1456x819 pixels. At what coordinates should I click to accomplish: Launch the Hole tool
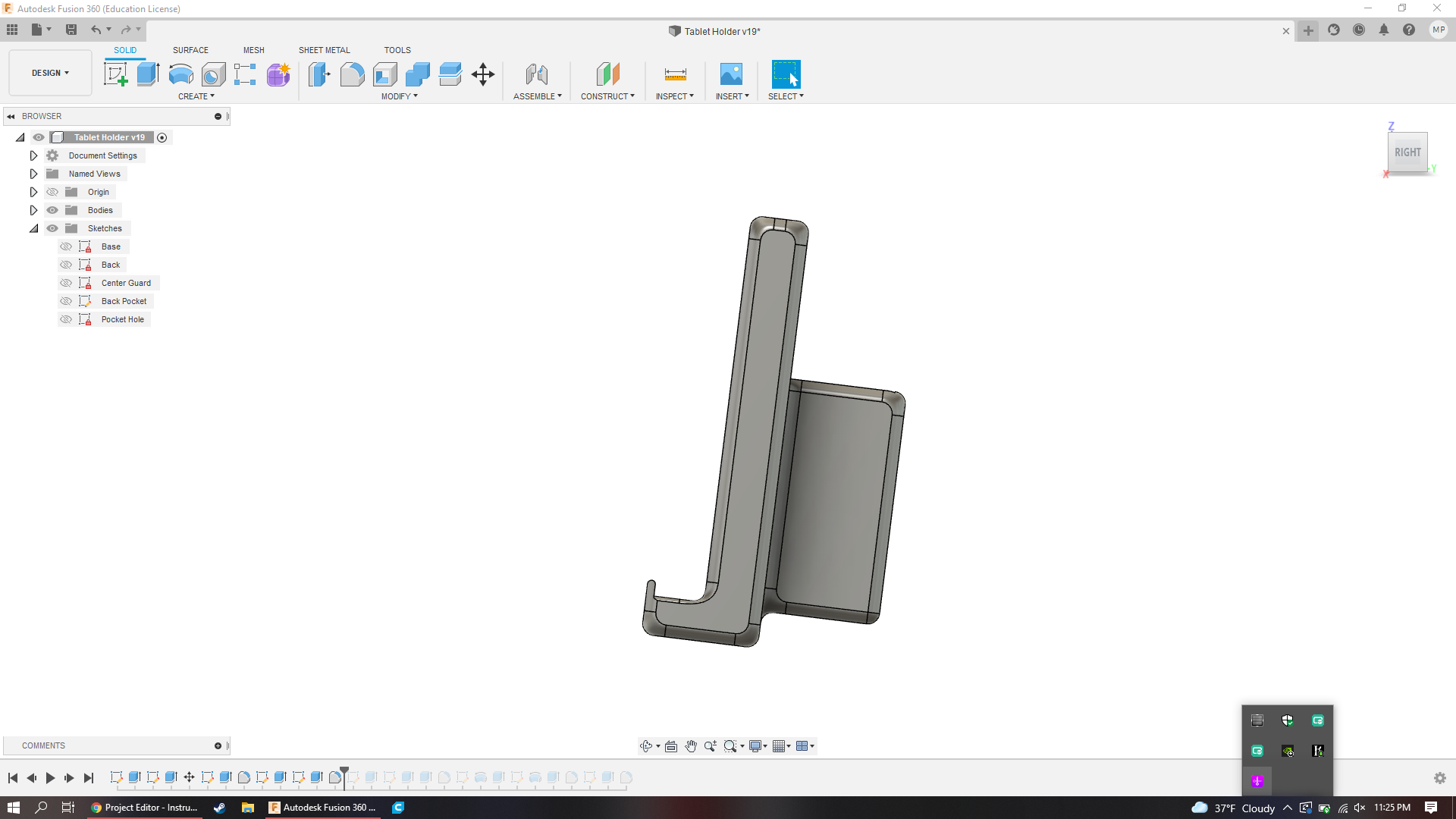tap(215, 74)
